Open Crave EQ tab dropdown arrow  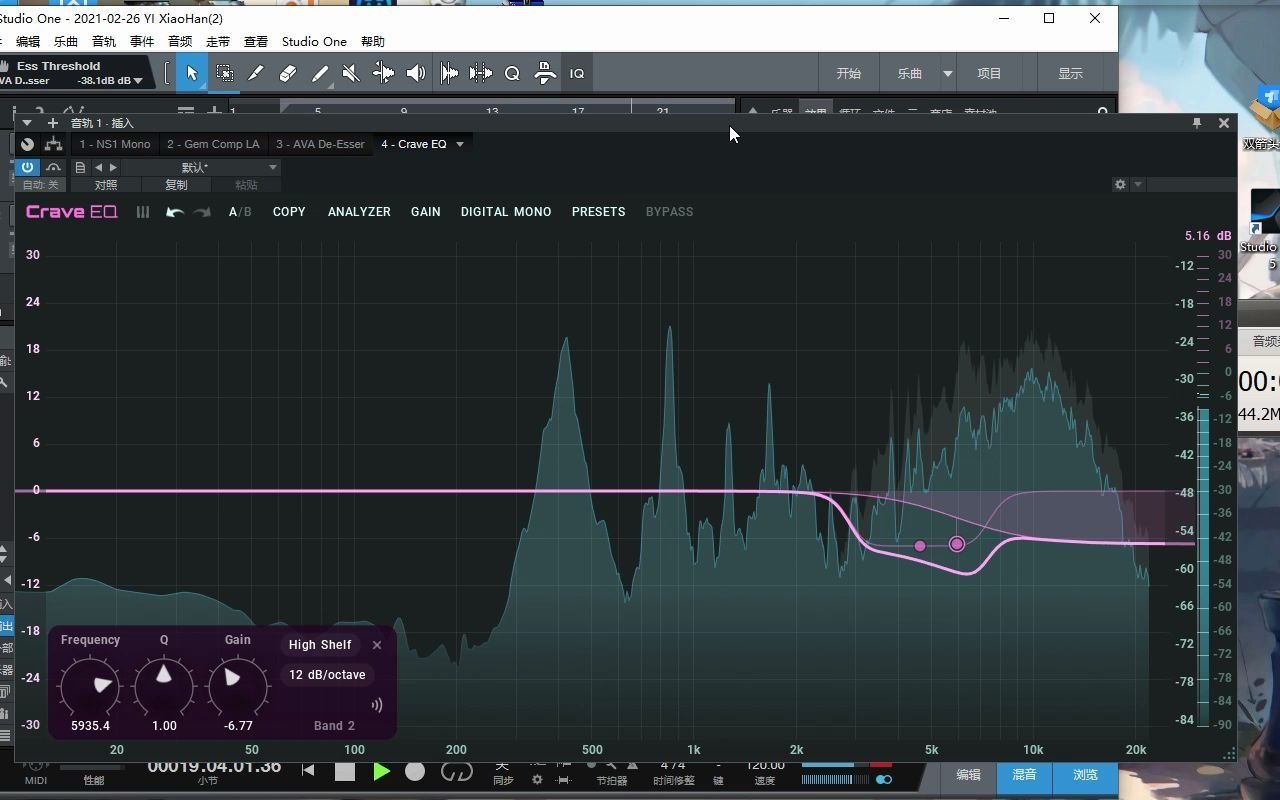tap(460, 144)
